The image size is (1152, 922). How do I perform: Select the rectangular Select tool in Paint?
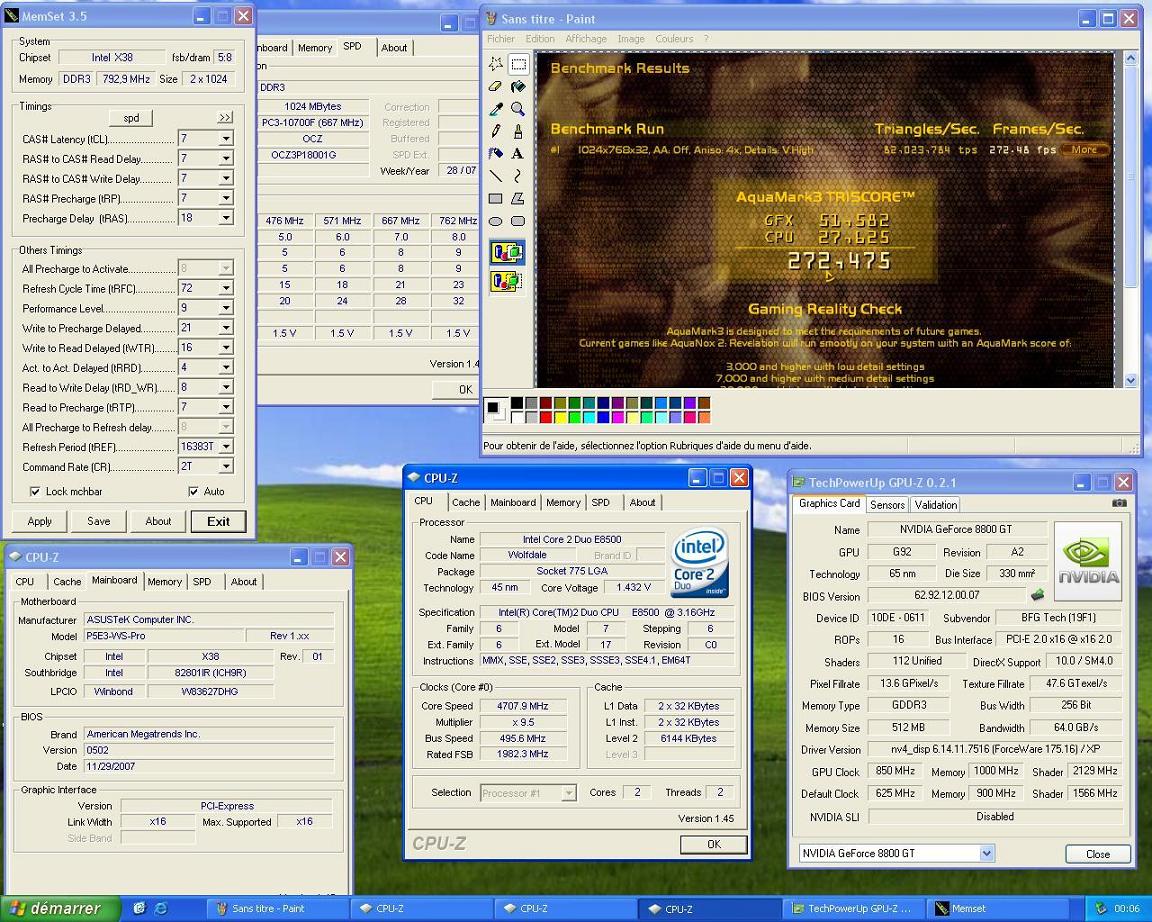click(x=518, y=64)
